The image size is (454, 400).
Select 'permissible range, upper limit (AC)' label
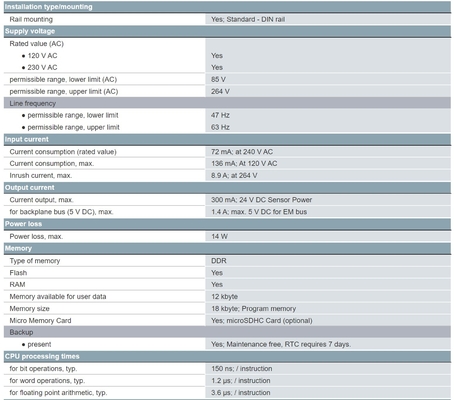64,91
